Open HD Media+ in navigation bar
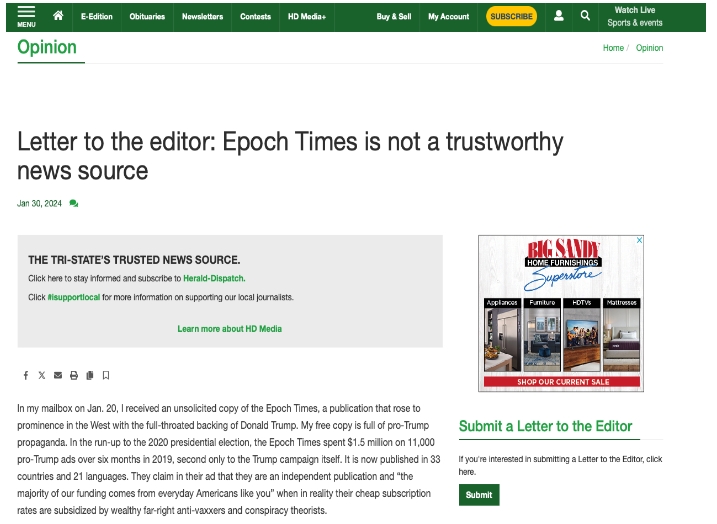Viewport: 717px width, 524px height. click(x=307, y=16)
